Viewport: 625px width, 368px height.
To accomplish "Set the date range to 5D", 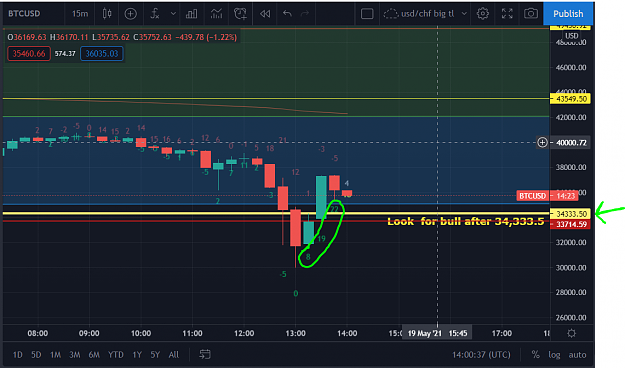I will [36, 354].
